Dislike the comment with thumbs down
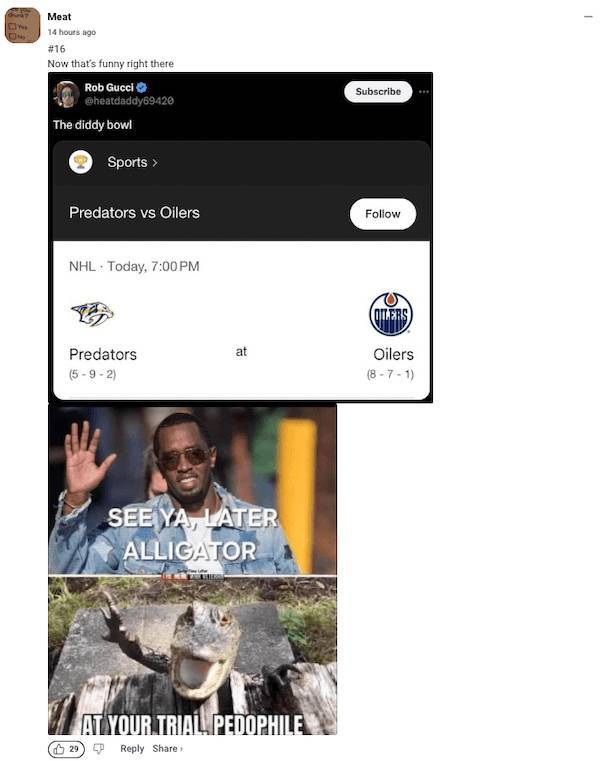The width and height of the screenshot is (600, 761). tap(99, 748)
